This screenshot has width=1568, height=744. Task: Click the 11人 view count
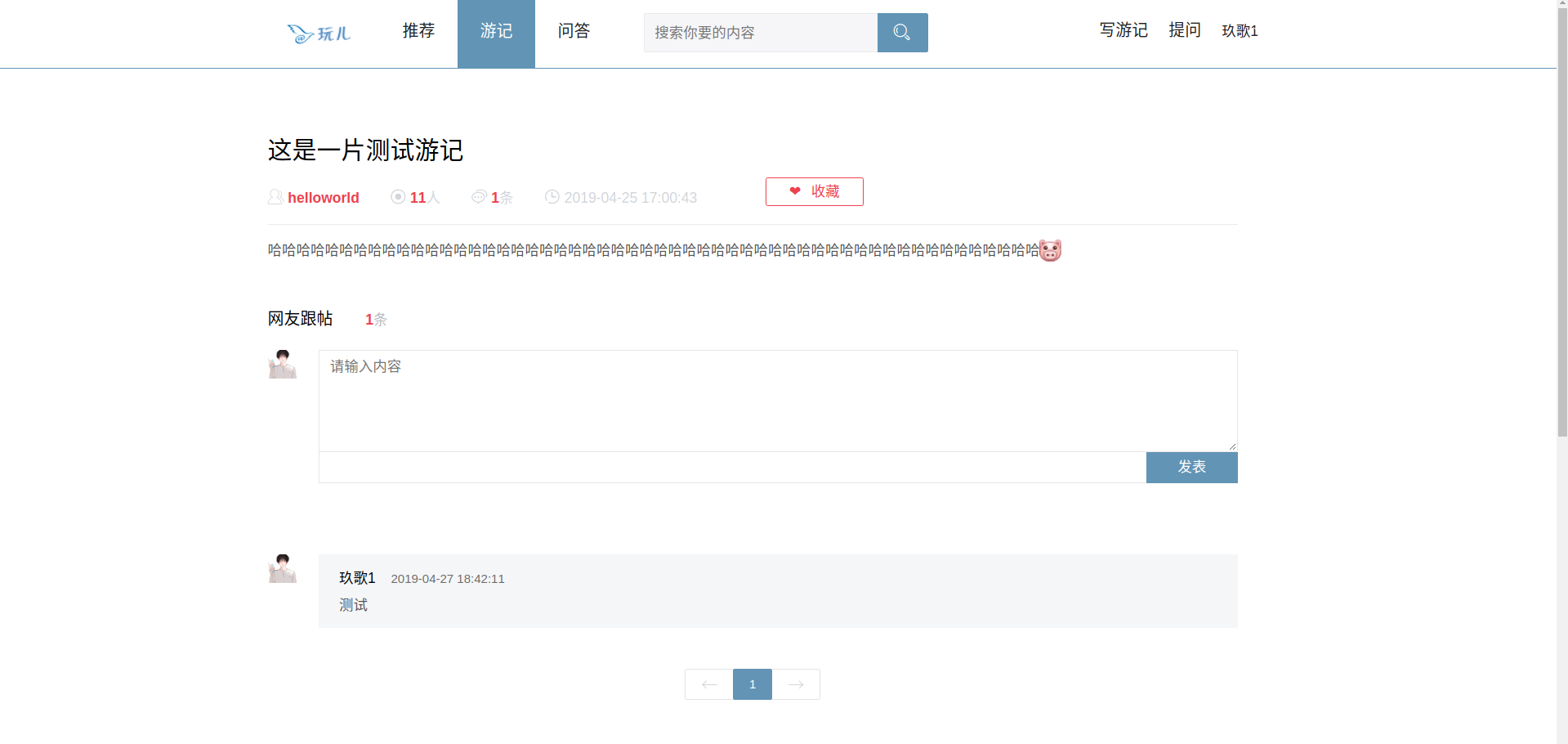pos(425,198)
